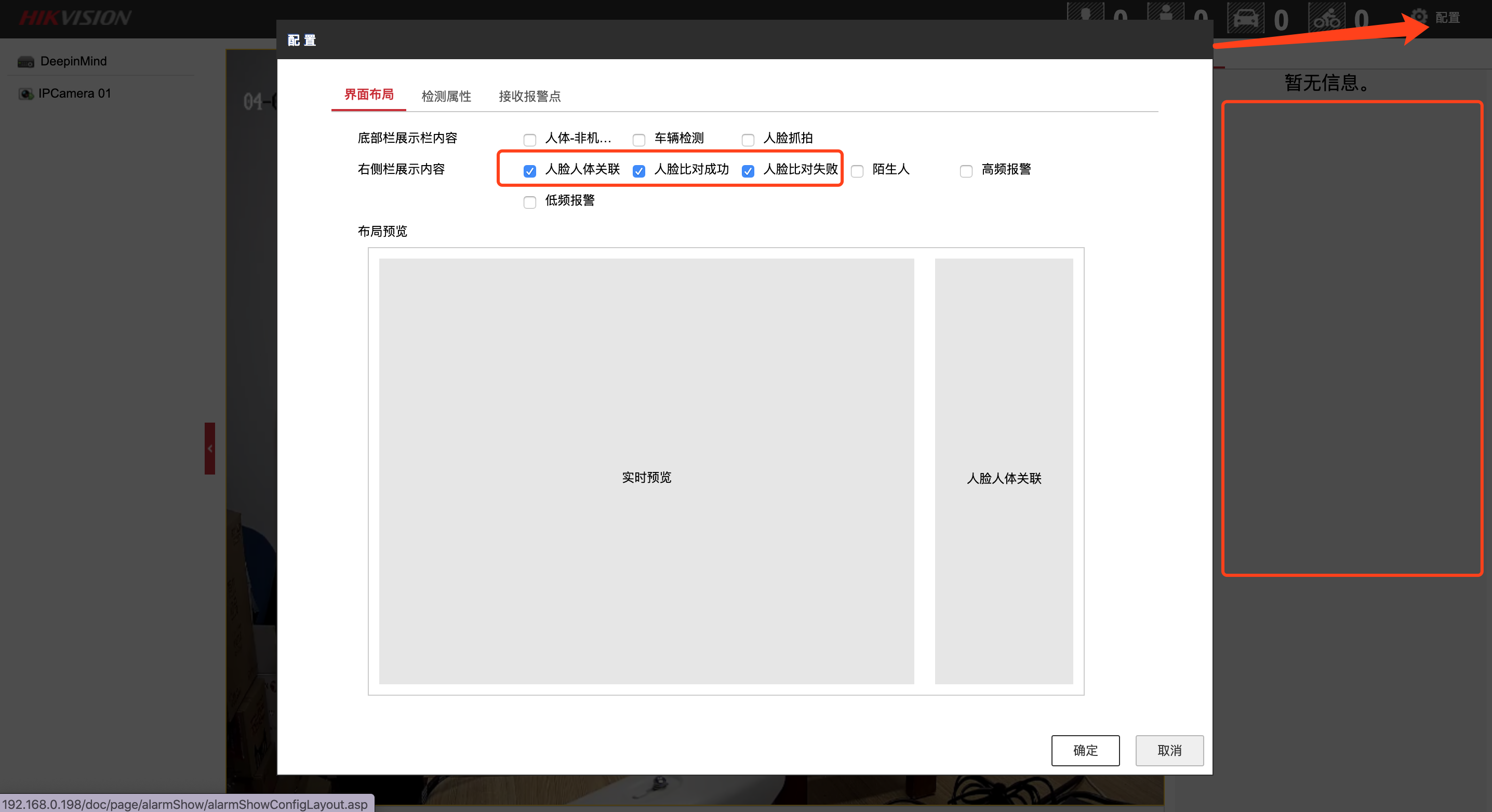Viewport: 1492px width, 812px height.
Task: Check the 高频报警 checkbox
Action: (x=966, y=171)
